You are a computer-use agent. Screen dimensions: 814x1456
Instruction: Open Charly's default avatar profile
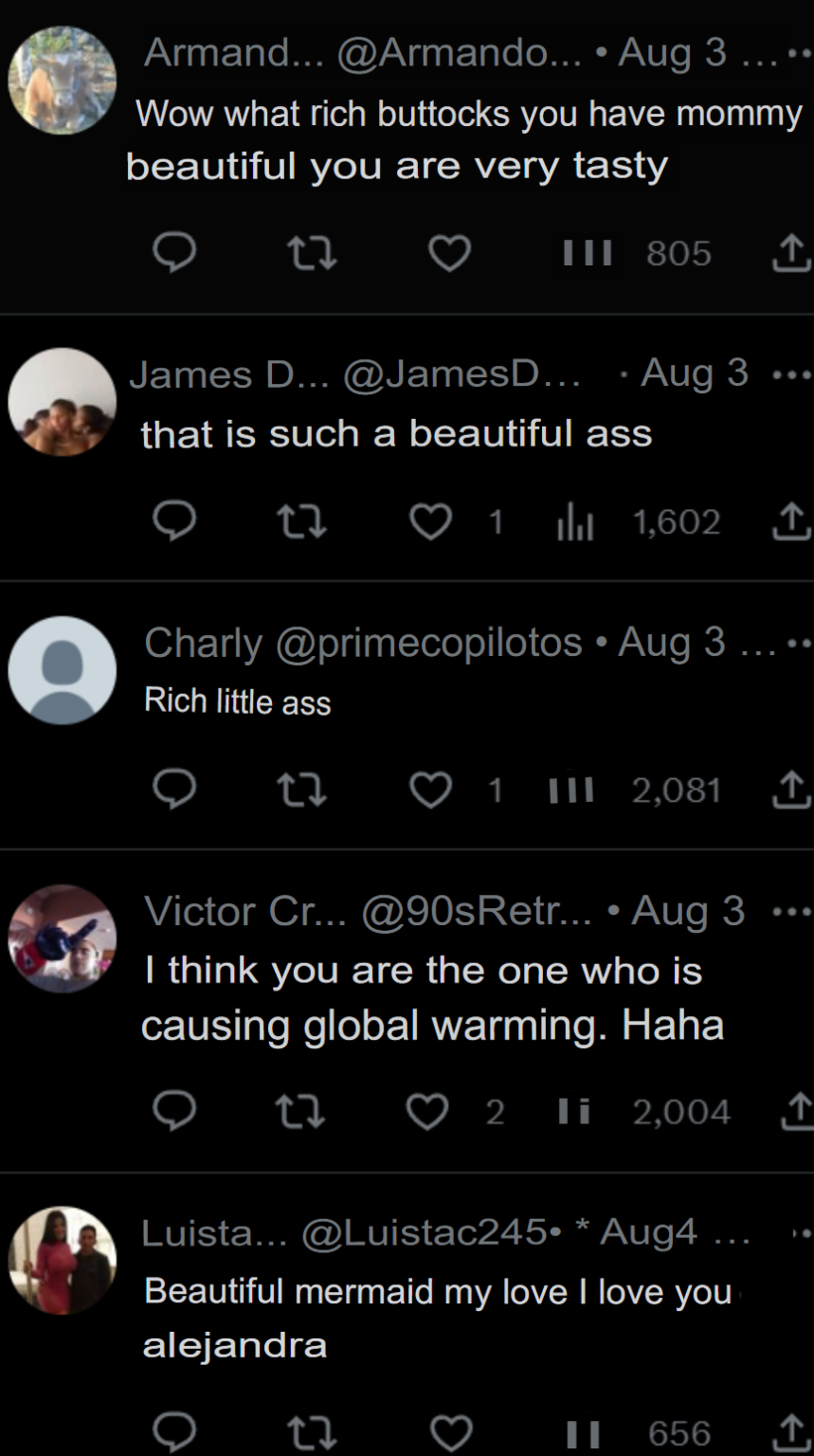pos(63,670)
